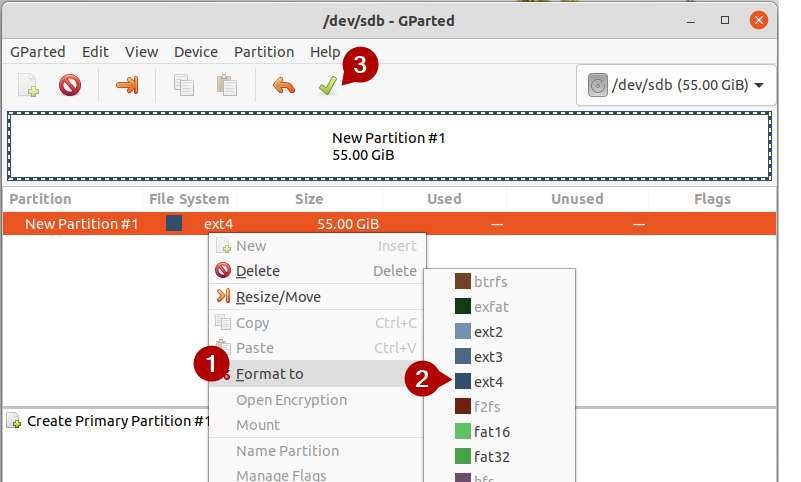801x482 pixels.
Task: Click the Unused column header
Action: coord(577,199)
